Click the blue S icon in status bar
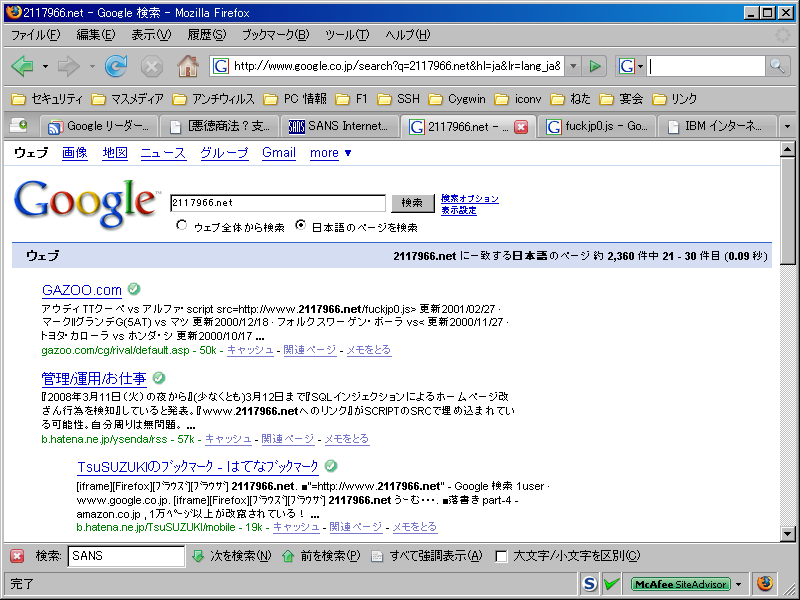The width and height of the screenshot is (800, 600). 589,583
